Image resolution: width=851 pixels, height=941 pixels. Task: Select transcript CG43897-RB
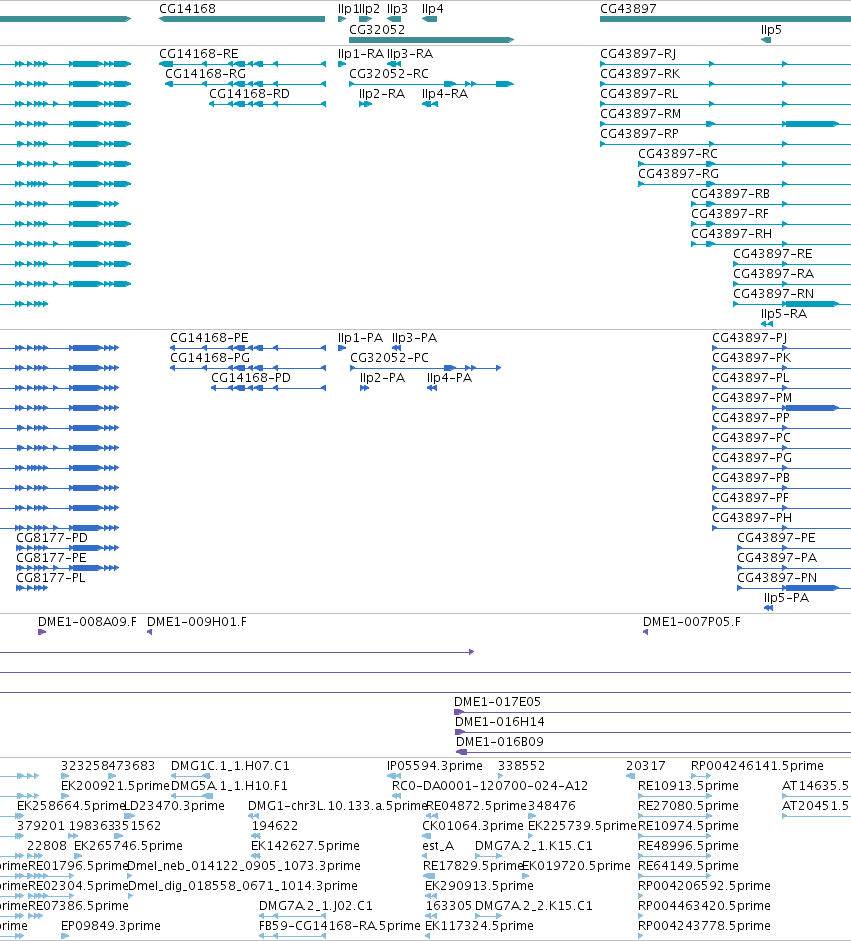771,204
